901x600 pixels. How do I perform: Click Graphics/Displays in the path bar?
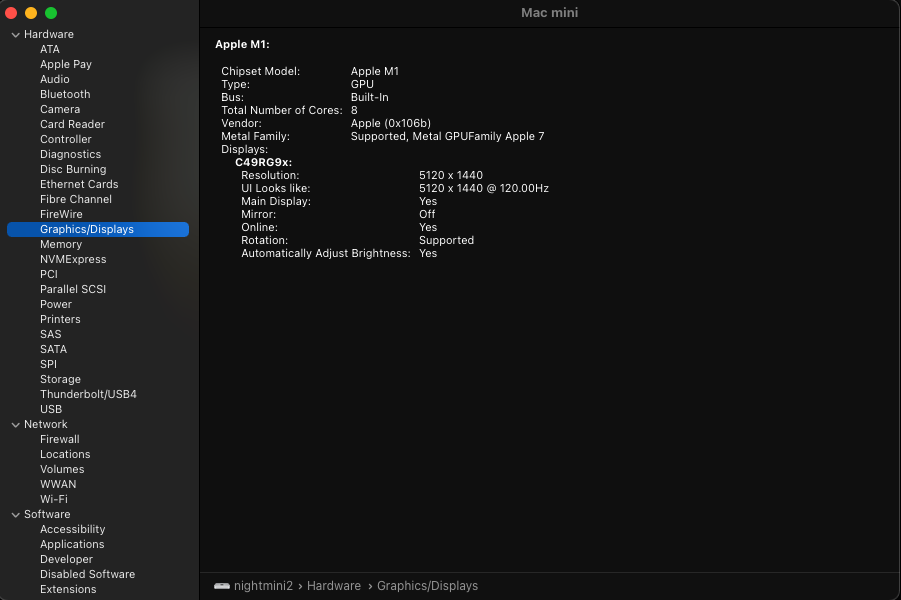click(427, 586)
